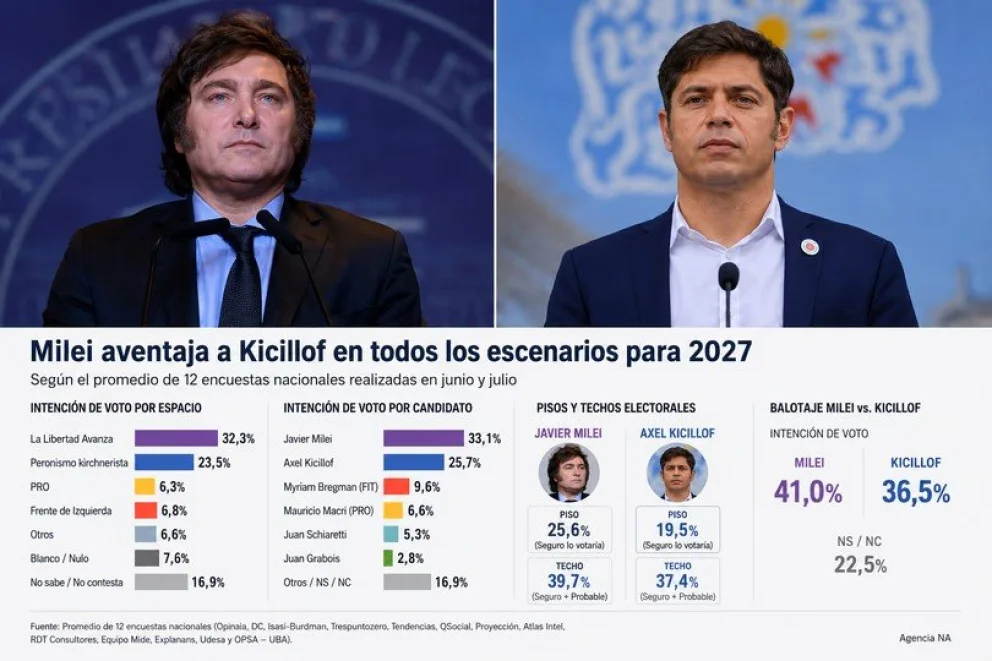992x661 pixels.
Task: Click the Agencia NA credit
Action: pyautogui.click(x=924, y=638)
